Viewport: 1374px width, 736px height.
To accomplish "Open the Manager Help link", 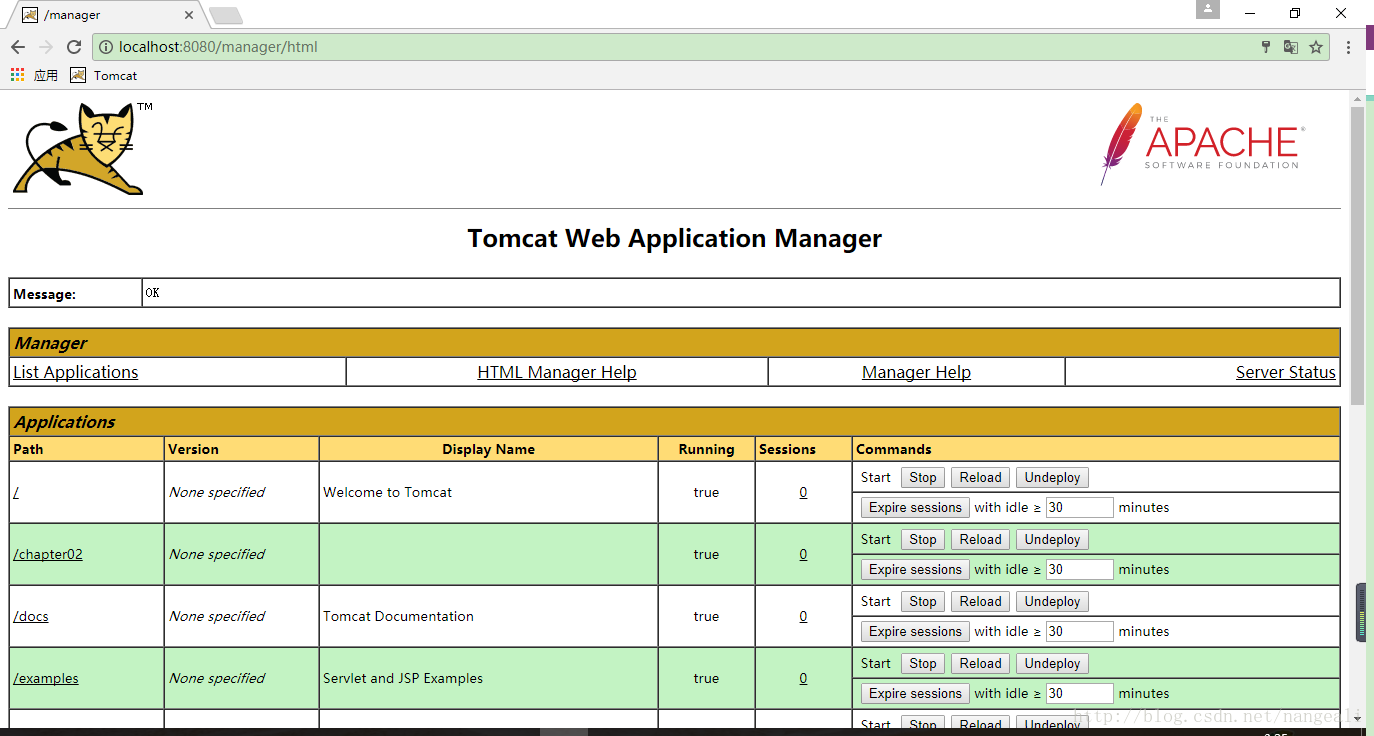I will 916,372.
